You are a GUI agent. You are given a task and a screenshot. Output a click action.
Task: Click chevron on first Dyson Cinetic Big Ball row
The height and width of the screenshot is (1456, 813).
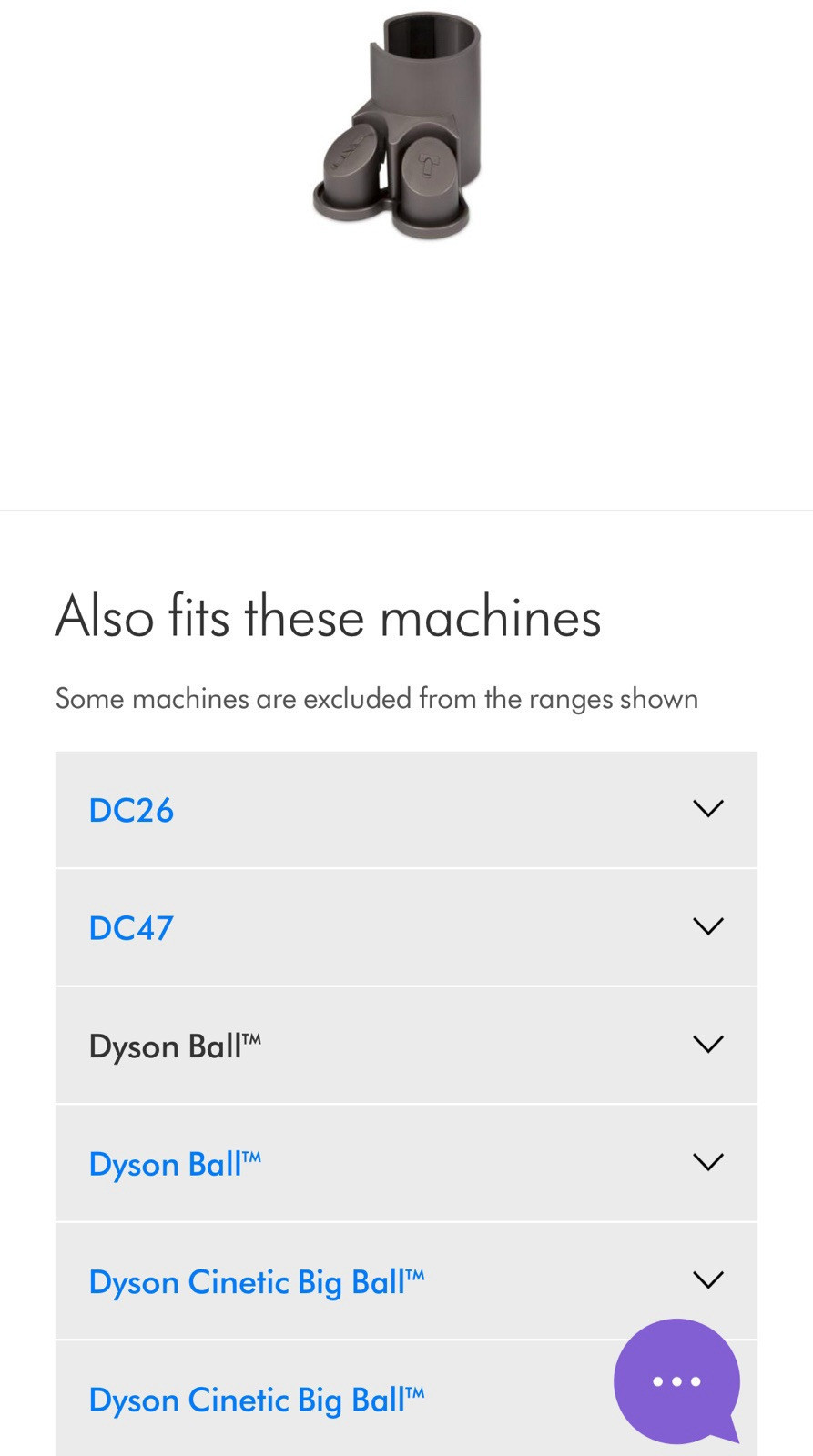(707, 1280)
